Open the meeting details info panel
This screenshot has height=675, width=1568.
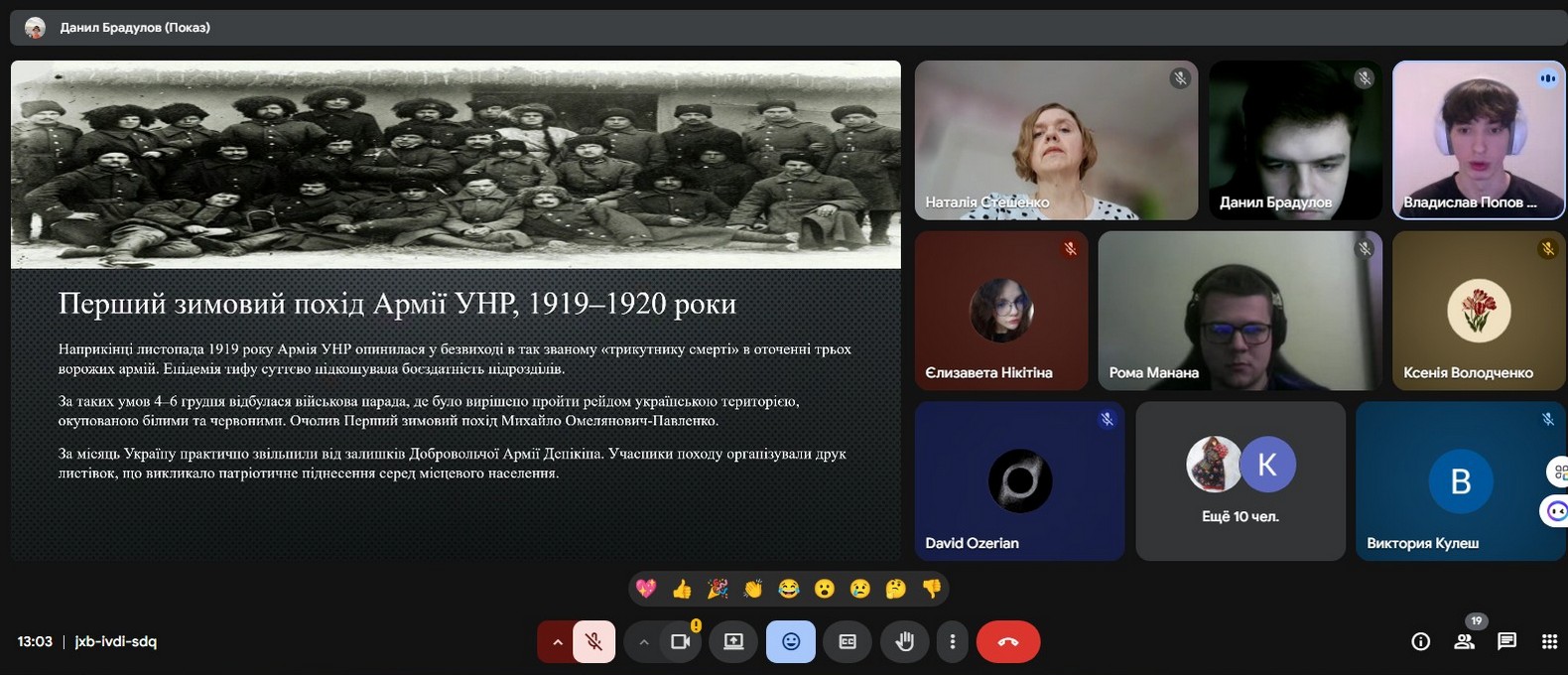pos(1420,642)
